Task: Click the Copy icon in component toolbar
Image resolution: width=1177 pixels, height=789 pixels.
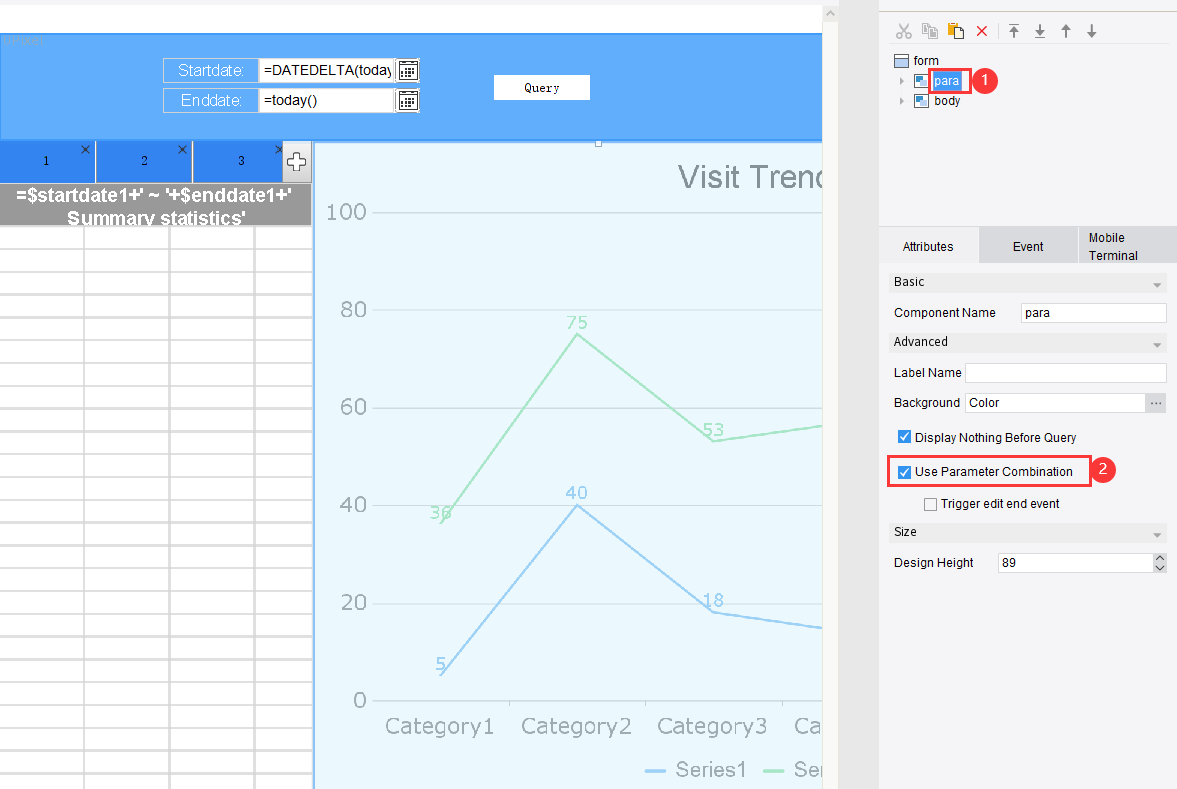Action: tap(929, 31)
